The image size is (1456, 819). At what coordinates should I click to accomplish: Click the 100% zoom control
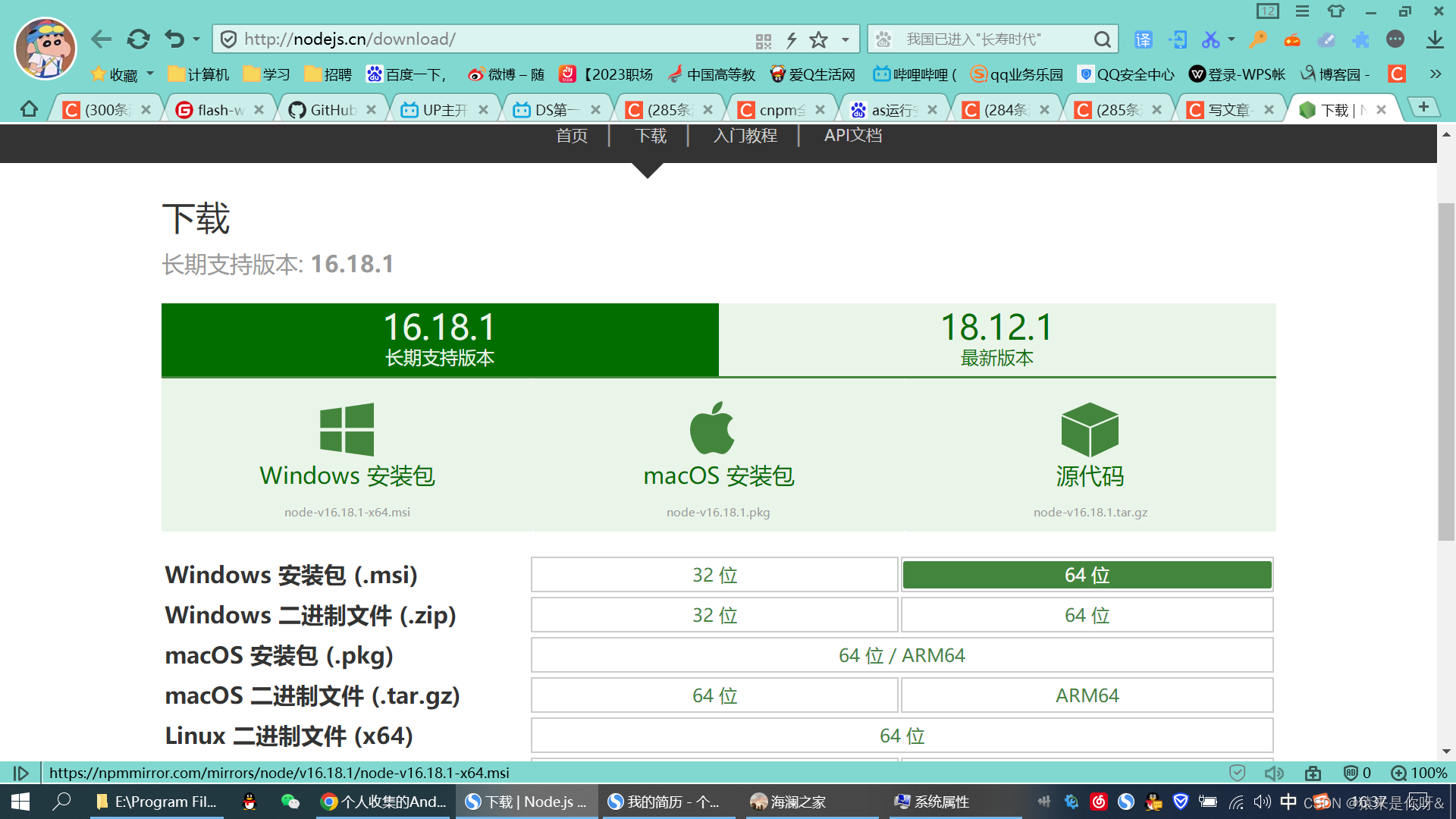(1419, 773)
